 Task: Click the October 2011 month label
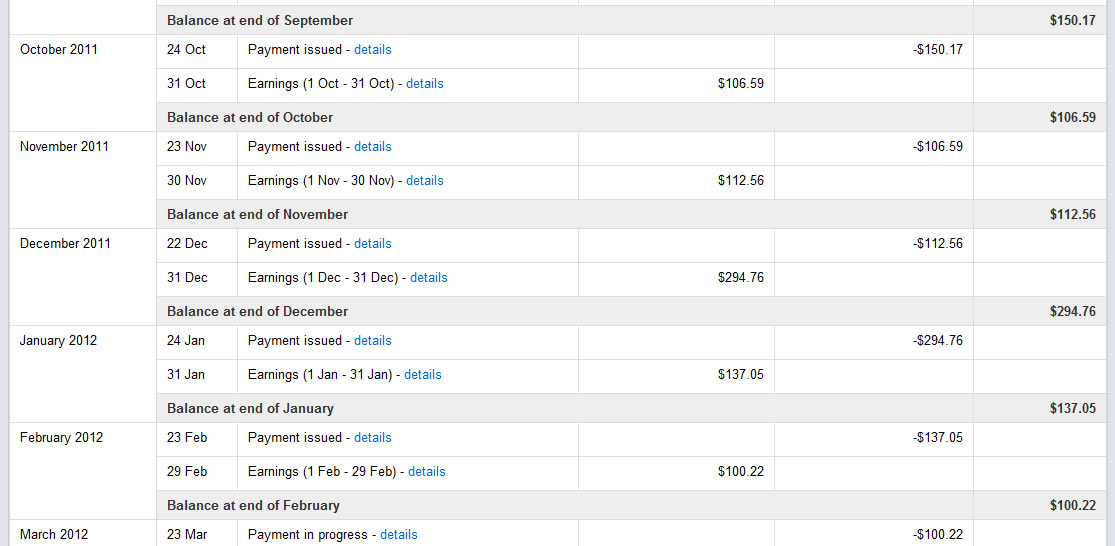click(59, 50)
